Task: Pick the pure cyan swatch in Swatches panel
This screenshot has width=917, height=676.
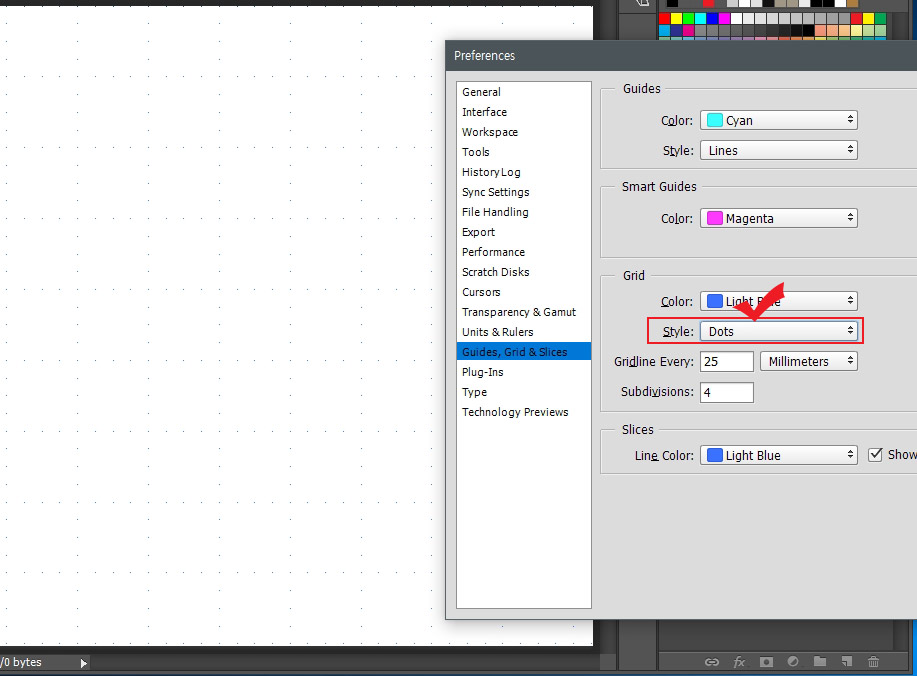Action: click(700, 18)
